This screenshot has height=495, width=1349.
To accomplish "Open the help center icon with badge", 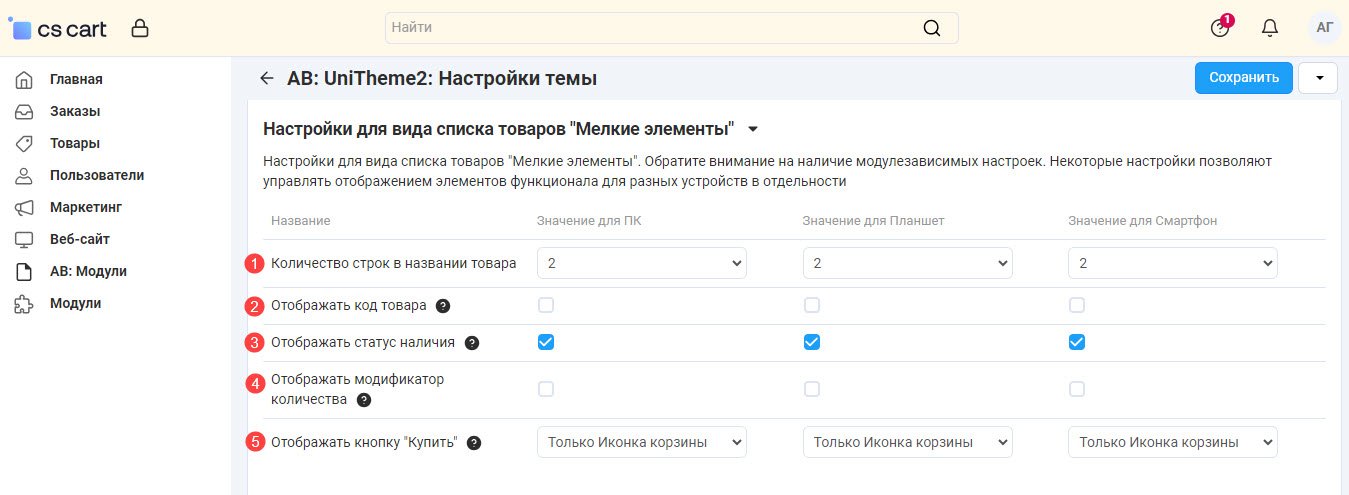I will click(x=1219, y=28).
